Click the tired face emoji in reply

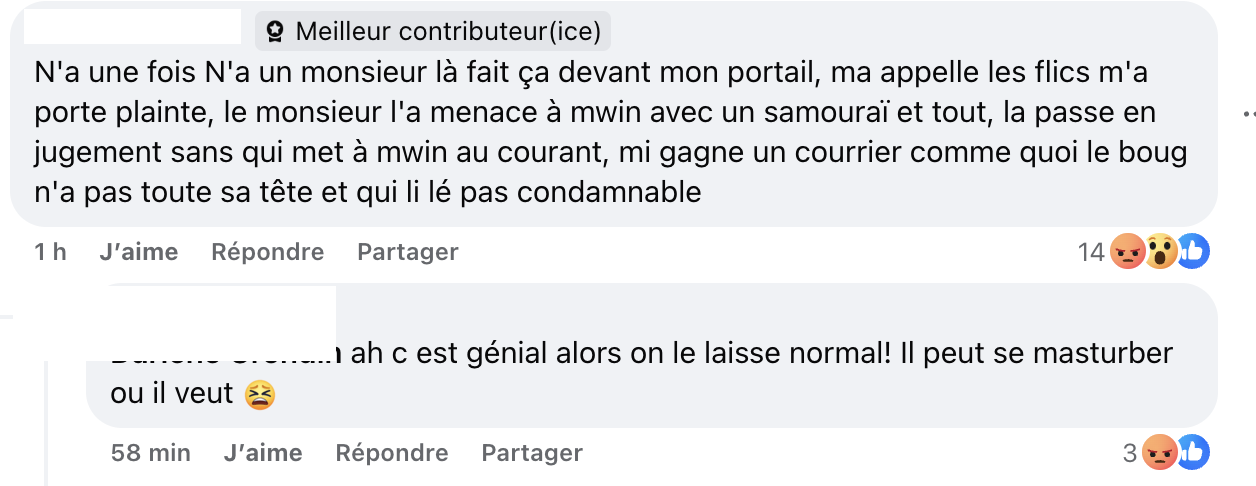pyautogui.click(x=260, y=396)
